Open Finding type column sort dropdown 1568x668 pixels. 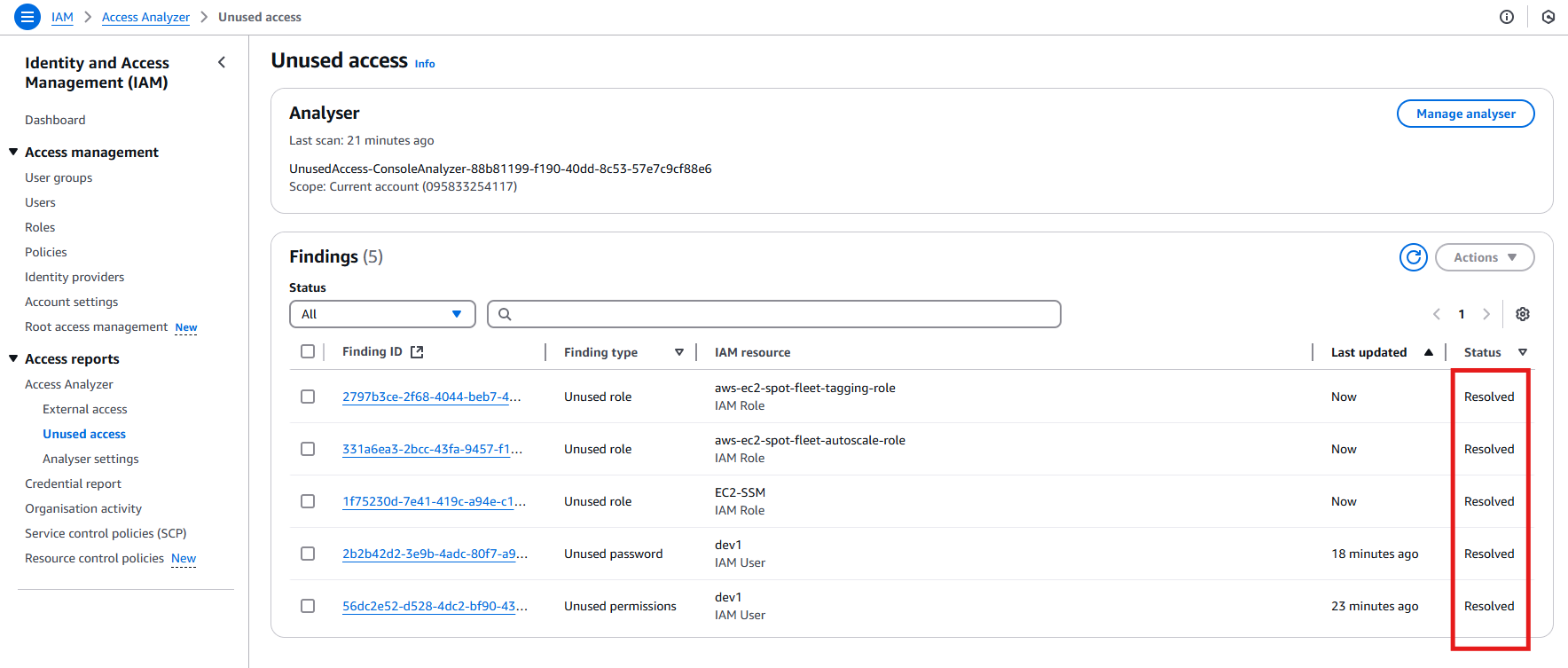679,352
